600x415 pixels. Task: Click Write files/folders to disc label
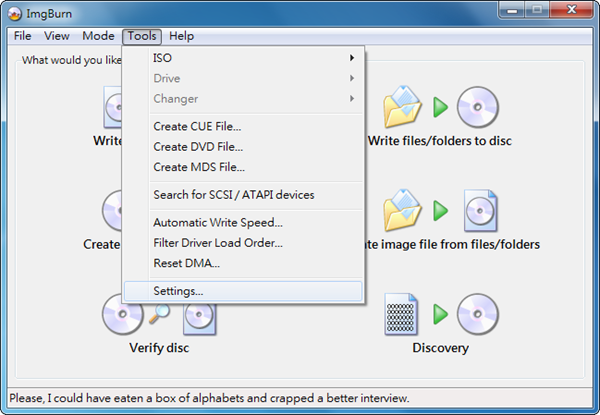point(440,141)
